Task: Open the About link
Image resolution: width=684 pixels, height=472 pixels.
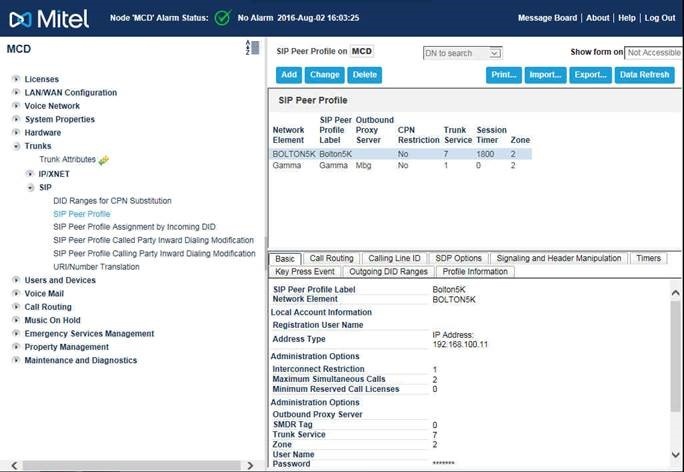Action: pos(597,18)
